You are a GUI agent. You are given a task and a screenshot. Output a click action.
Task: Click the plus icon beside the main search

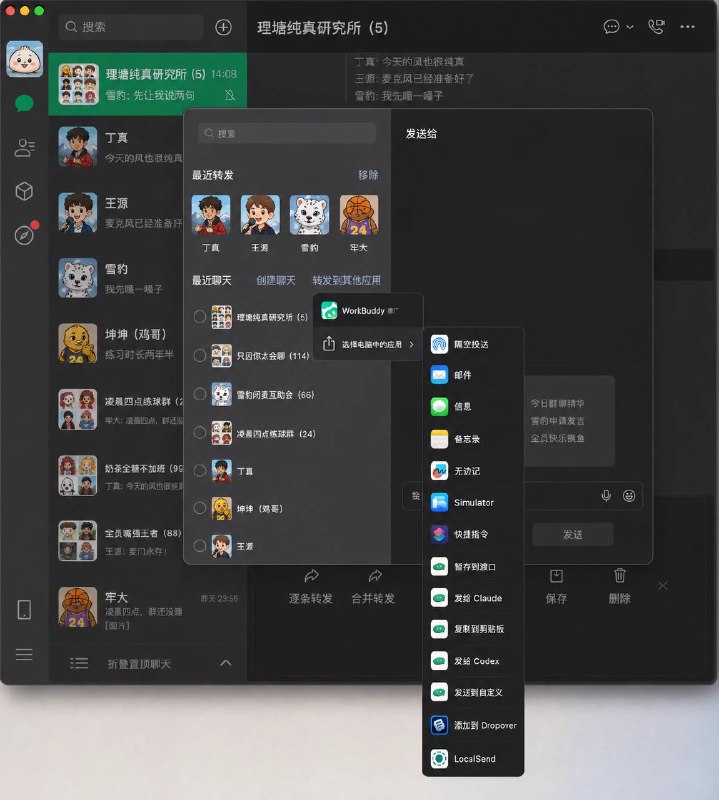coord(223,27)
